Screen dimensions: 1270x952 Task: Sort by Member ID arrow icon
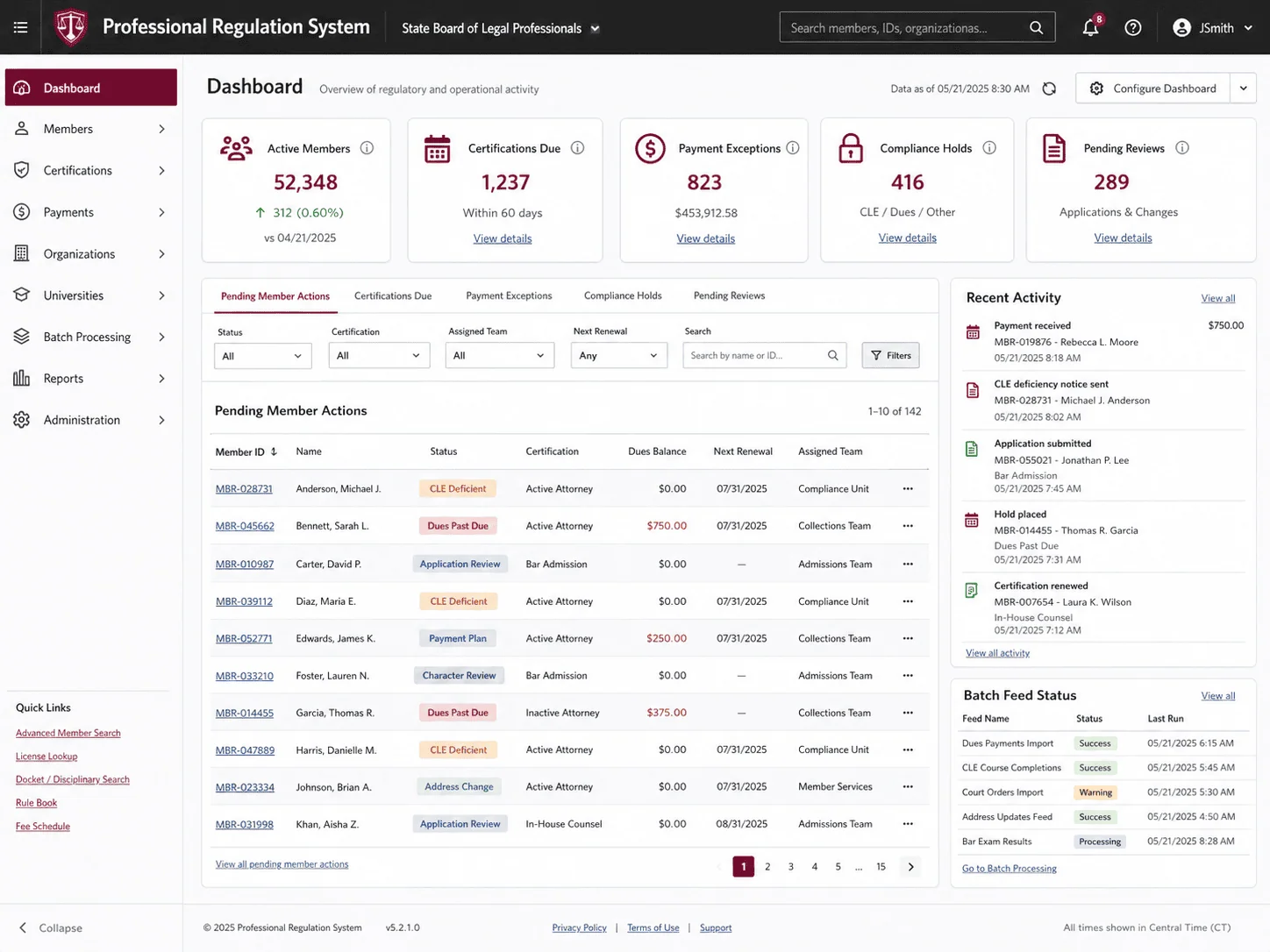pos(274,451)
